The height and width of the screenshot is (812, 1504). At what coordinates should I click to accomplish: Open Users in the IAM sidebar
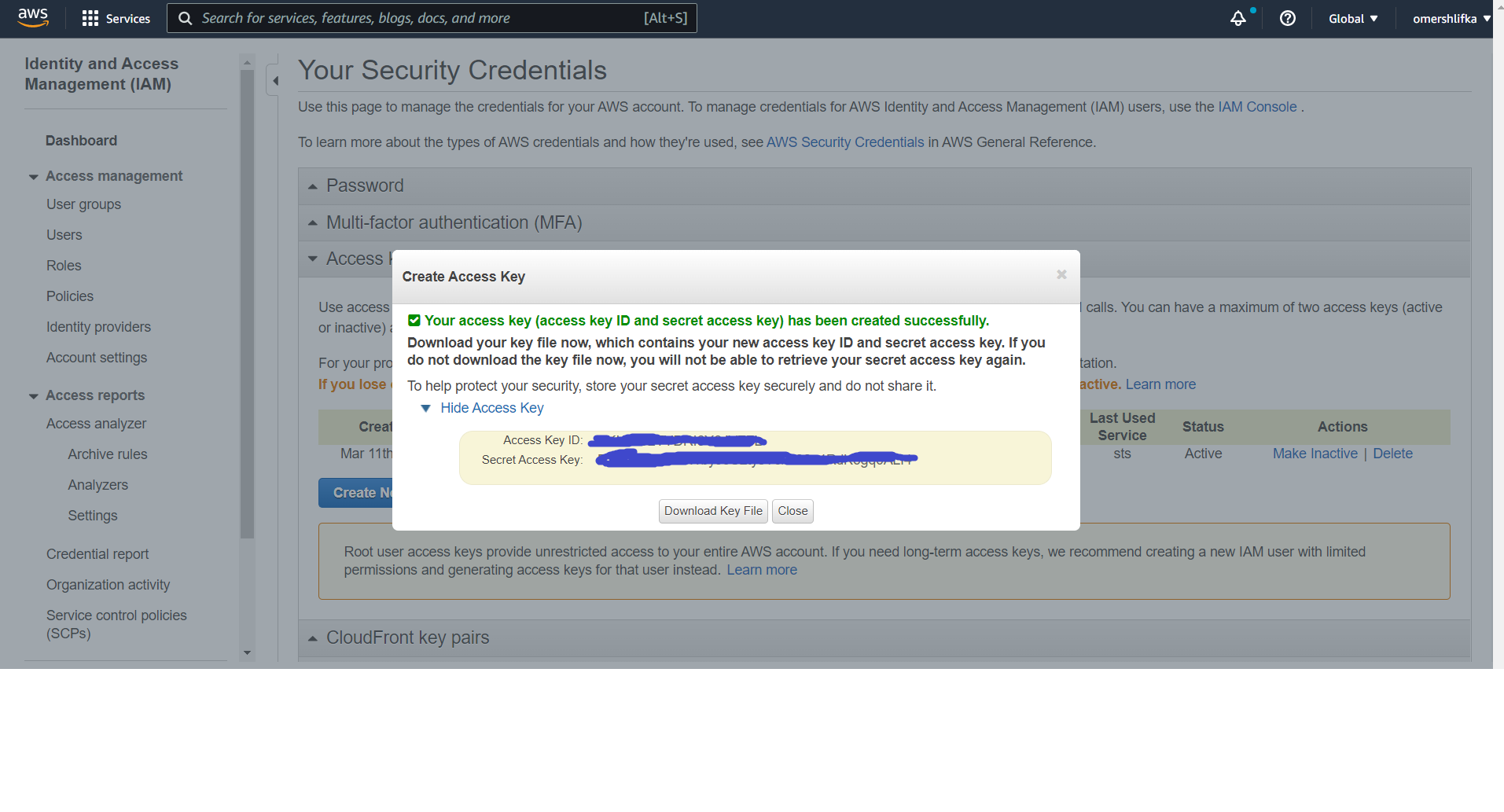pyautogui.click(x=64, y=235)
